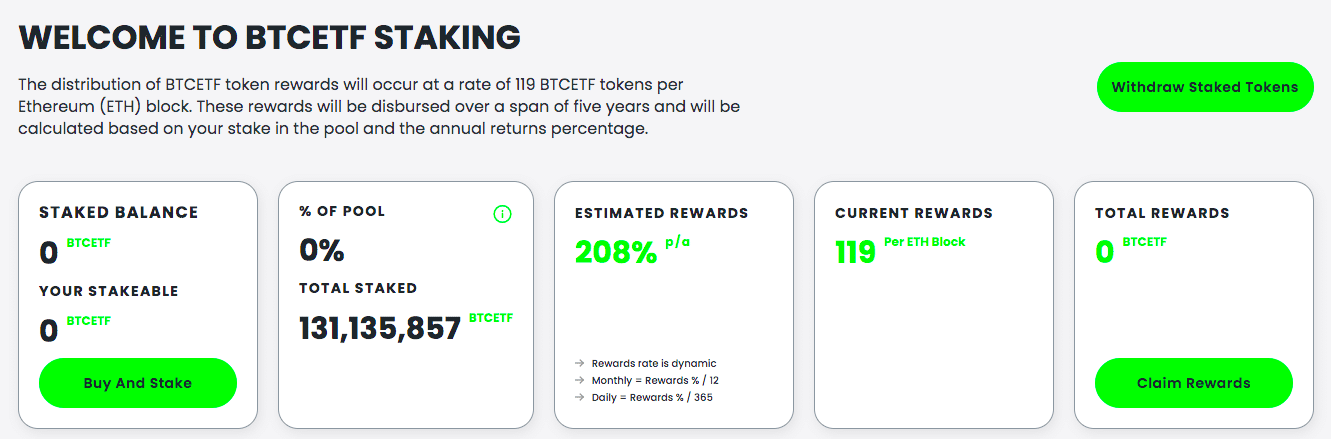Click the Total Rewards zero value
The image size is (1331, 439).
point(1104,252)
